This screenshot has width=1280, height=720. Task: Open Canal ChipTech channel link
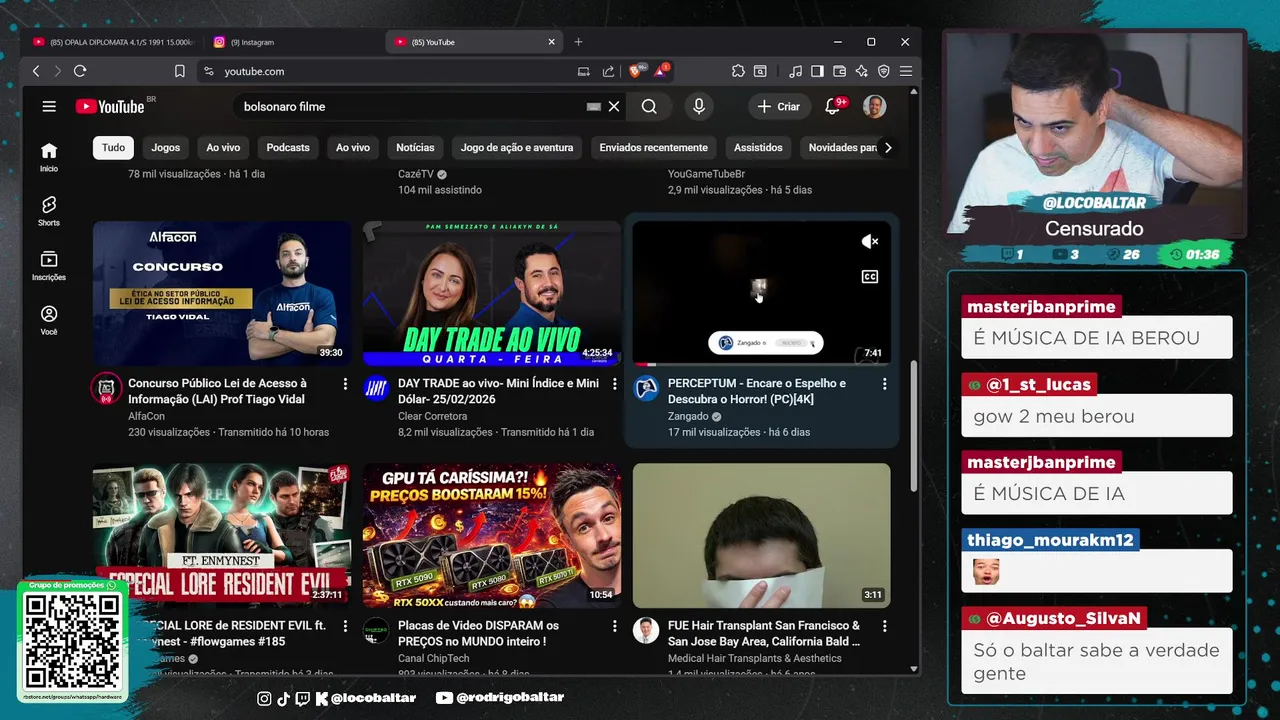pyautogui.click(x=433, y=658)
